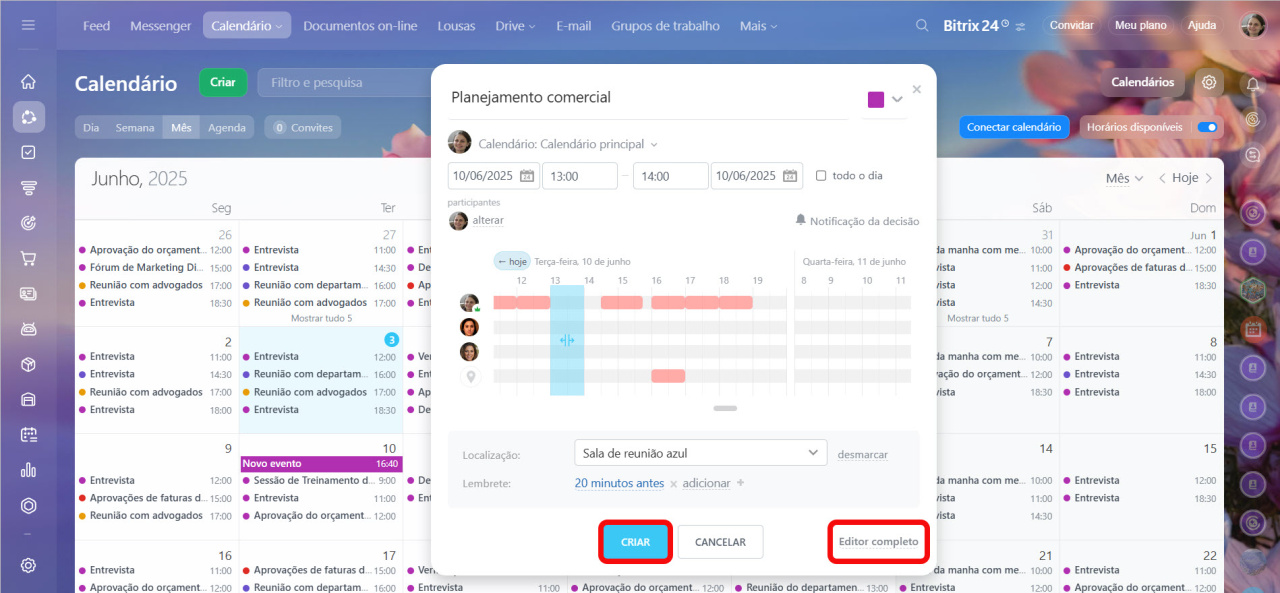Switch to Agenda view tab
The height and width of the screenshot is (593, 1280).
(x=227, y=127)
